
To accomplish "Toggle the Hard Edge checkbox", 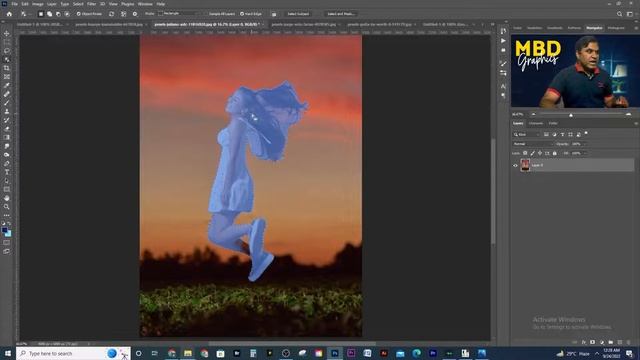I will (x=242, y=14).
